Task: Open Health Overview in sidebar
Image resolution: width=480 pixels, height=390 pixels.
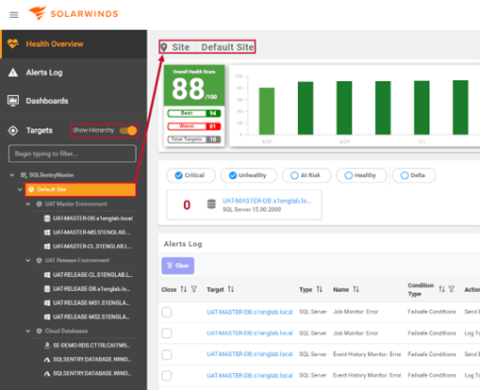Action: 74,44
